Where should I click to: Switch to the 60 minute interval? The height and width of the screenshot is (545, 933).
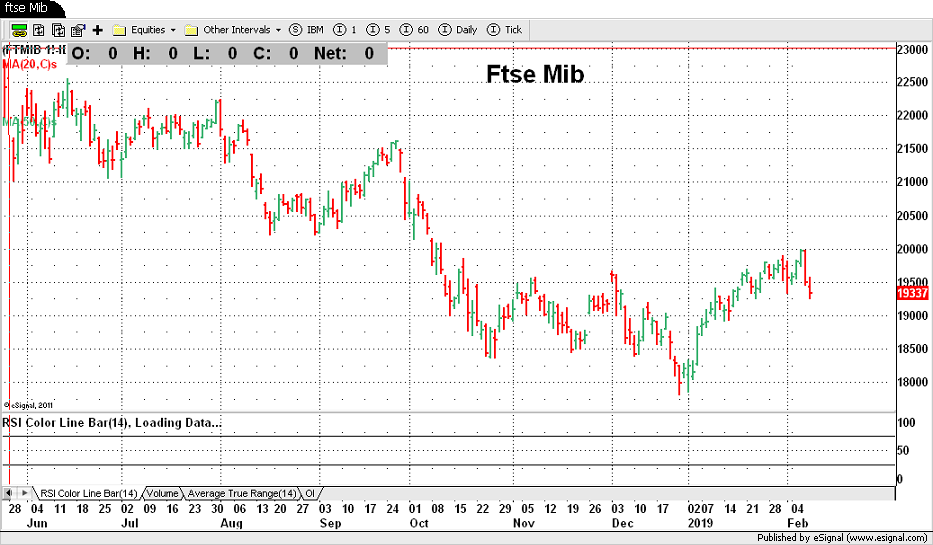(414, 30)
